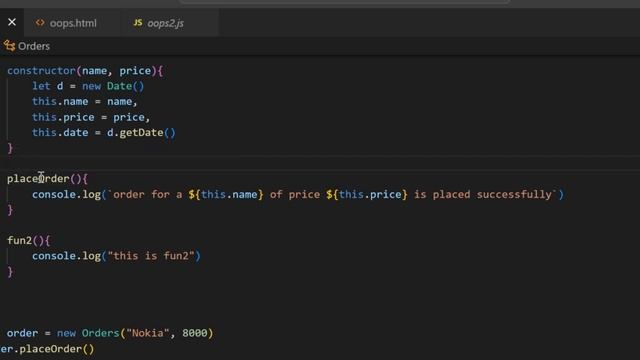
Task: Click the "Nokia" string argument
Action: [147, 333]
